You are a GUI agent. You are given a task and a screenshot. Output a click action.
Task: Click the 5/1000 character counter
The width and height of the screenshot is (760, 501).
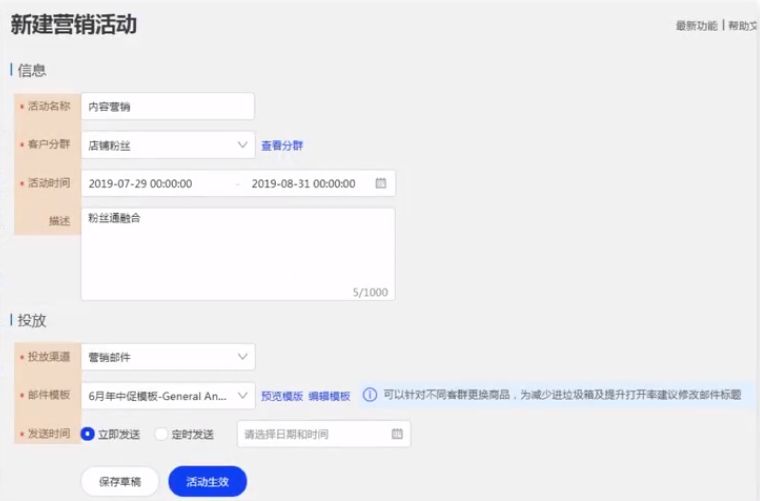tap(370, 292)
